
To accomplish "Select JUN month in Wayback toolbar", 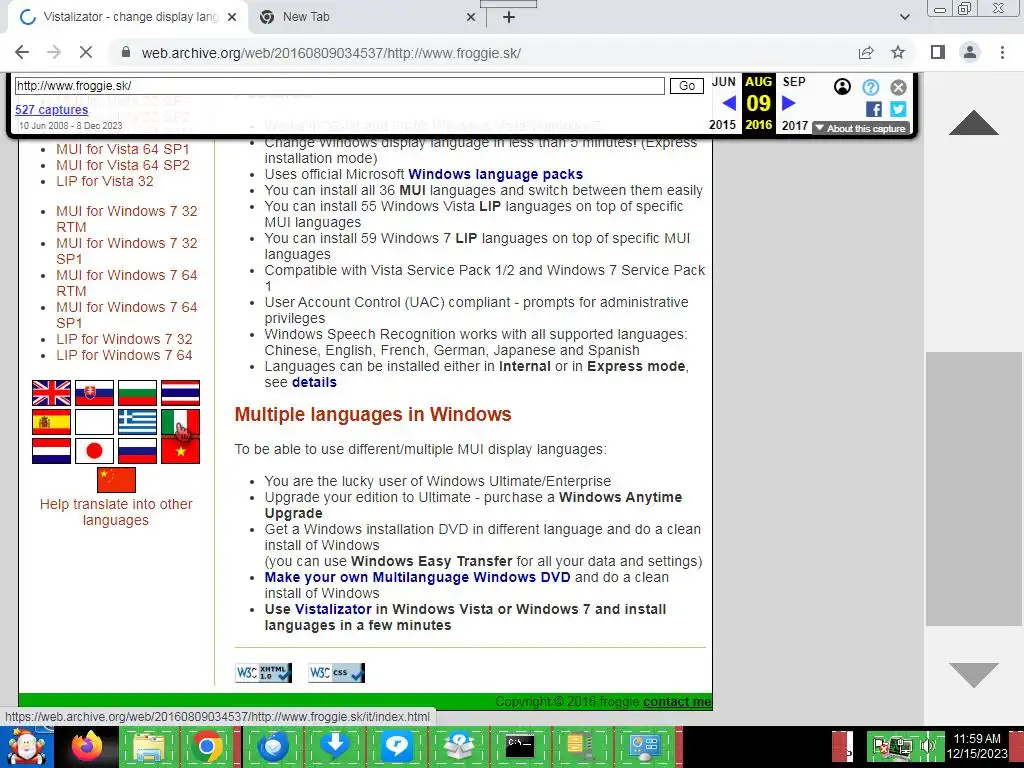I will (724, 82).
